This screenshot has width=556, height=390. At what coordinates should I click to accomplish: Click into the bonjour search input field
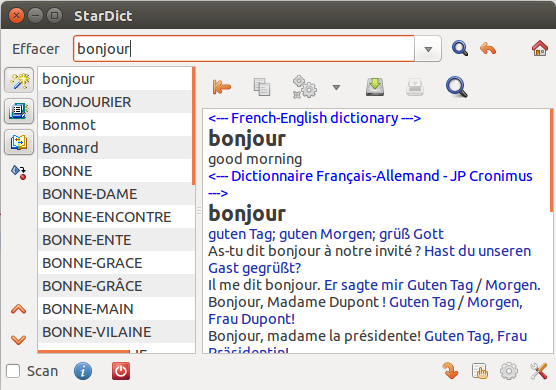click(x=244, y=49)
